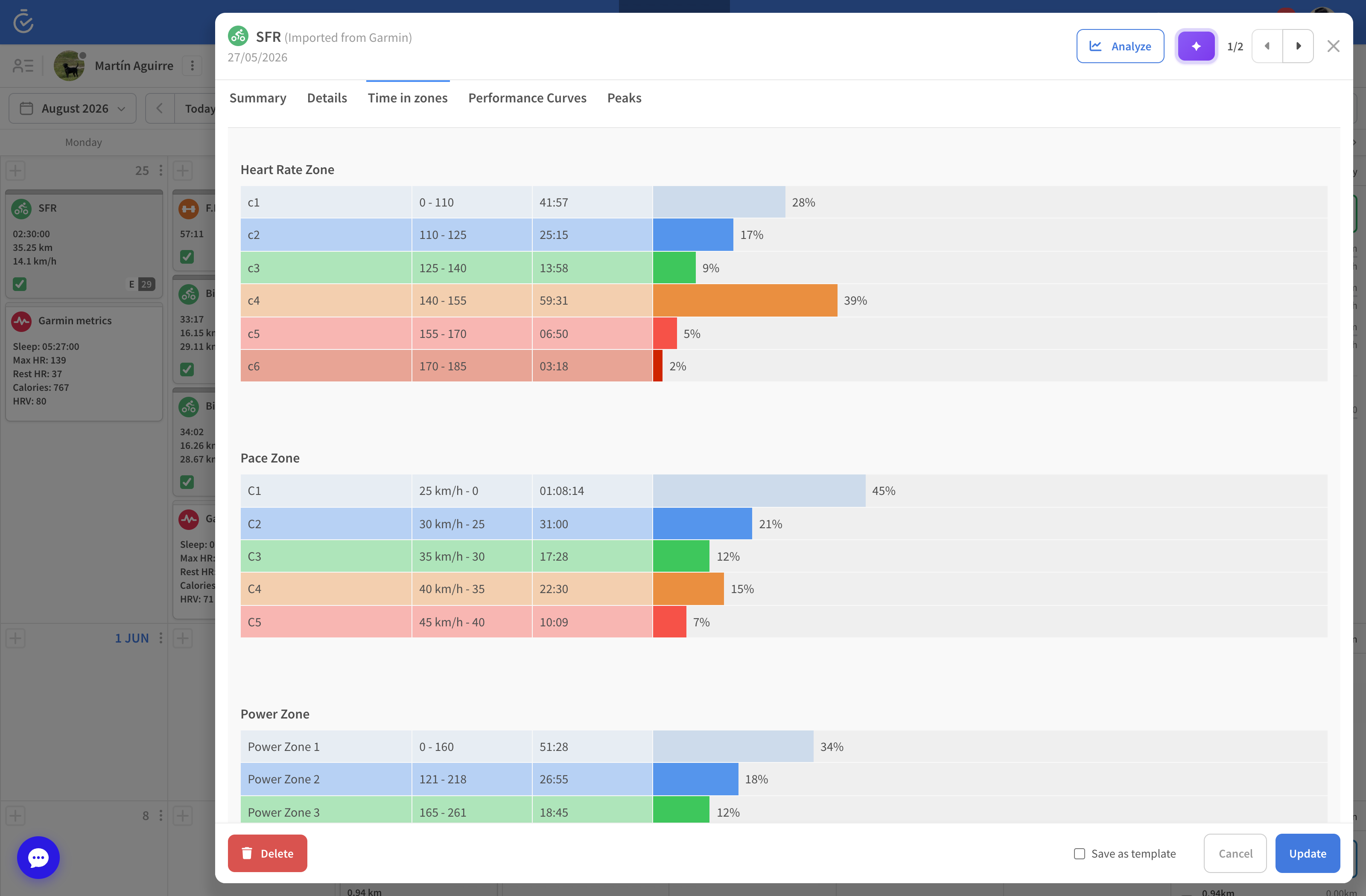Screen dimensions: 1366x896
Task: Click the app logo in the top bar
Action: click(x=23, y=21)
